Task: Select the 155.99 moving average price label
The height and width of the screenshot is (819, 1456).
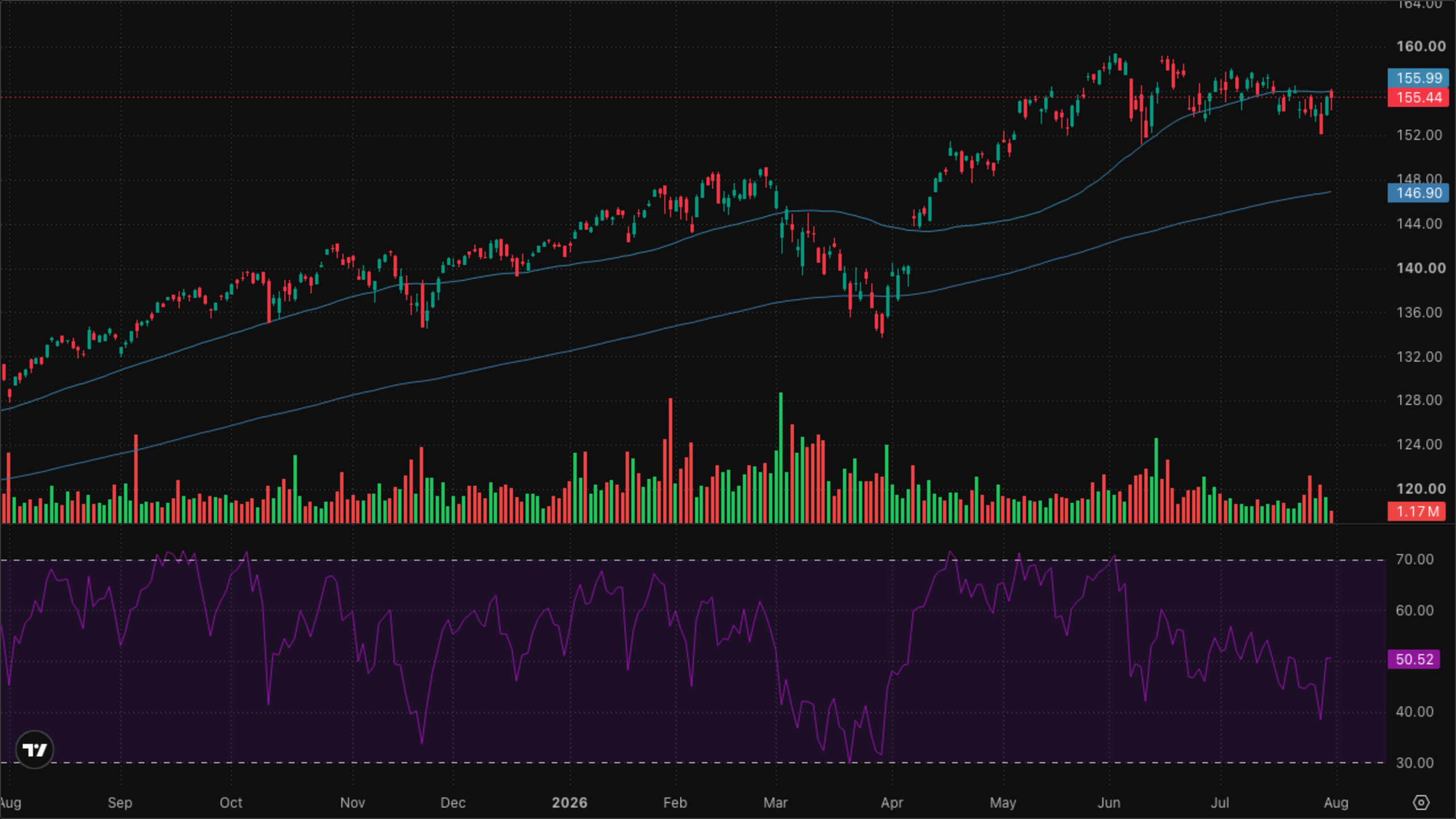Action: pyautogui.click(x=1418, y=78)
